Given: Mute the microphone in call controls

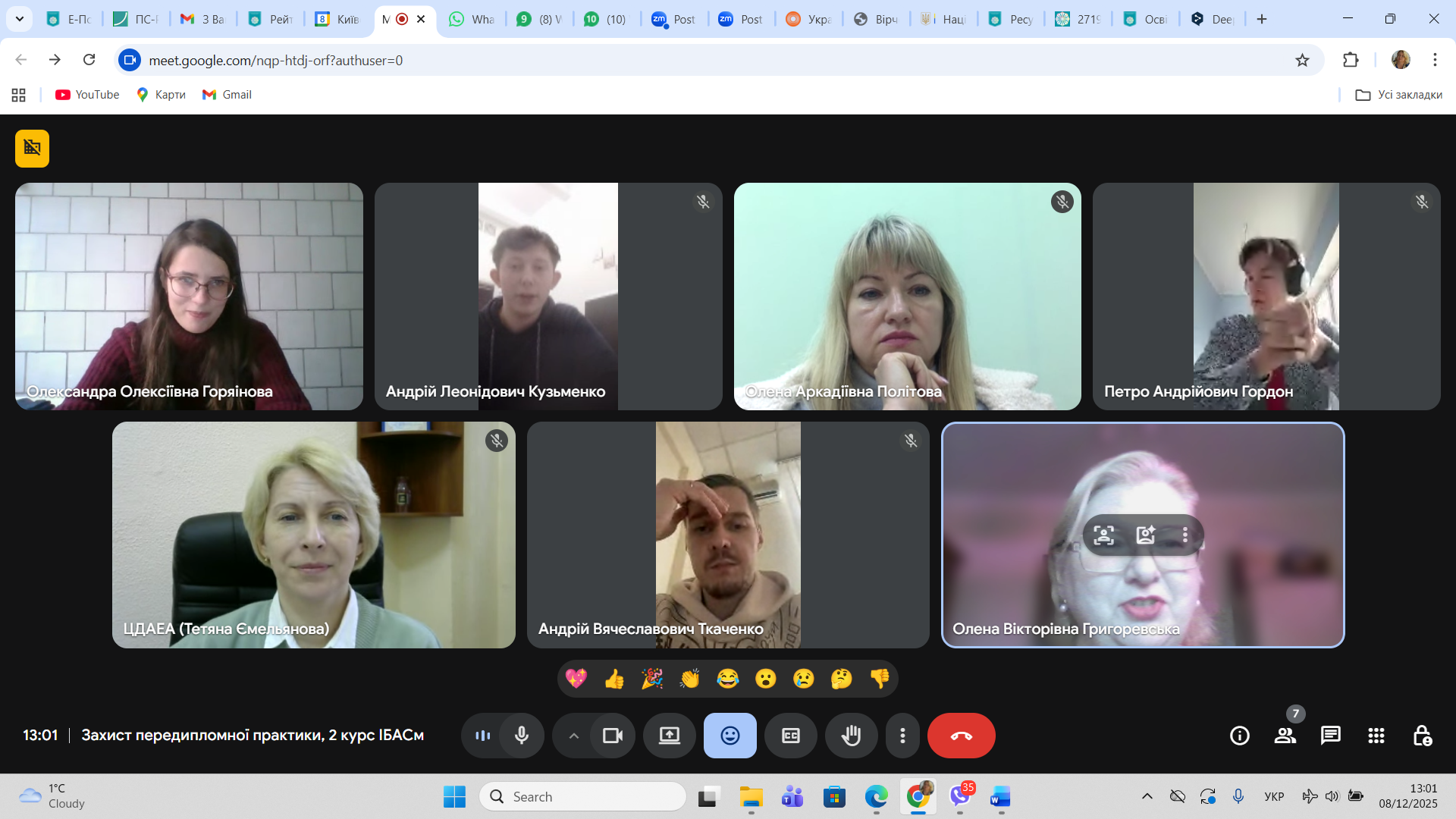Looking at the screenshot, I should [522, 736].
